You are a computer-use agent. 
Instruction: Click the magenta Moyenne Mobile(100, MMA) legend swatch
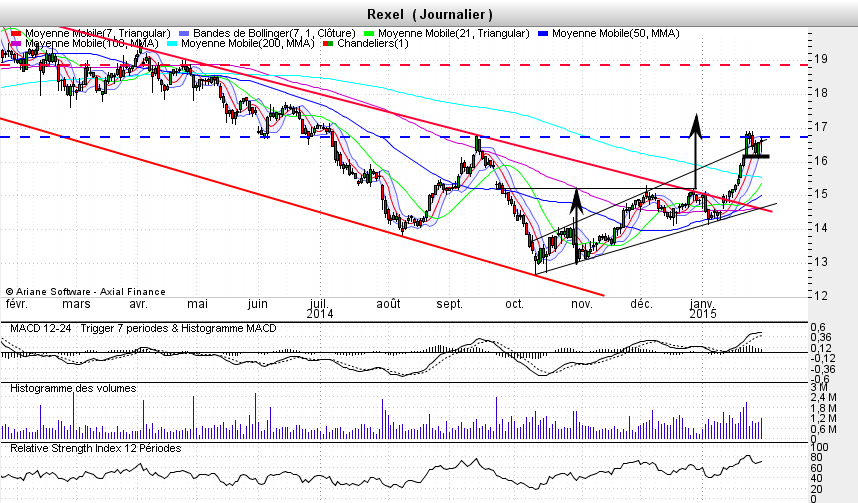15,44
